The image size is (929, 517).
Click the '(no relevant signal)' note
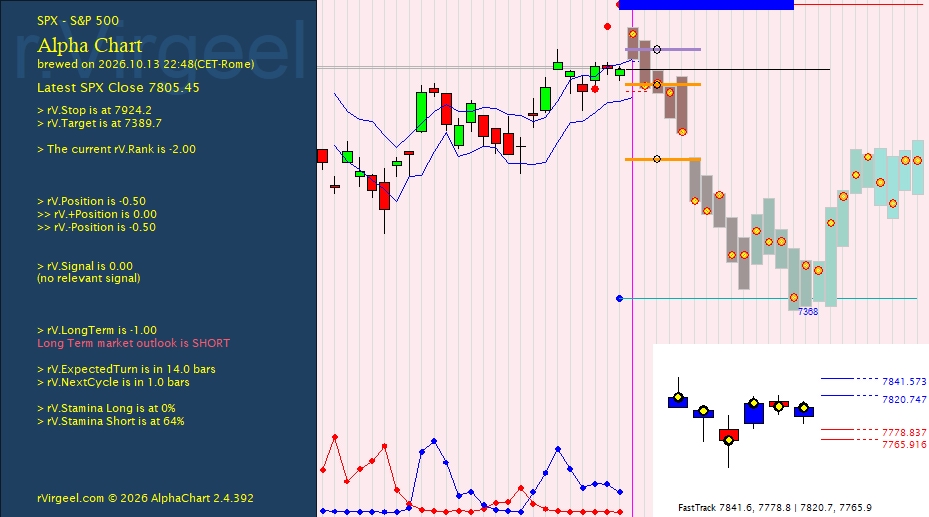click(88, 278)
